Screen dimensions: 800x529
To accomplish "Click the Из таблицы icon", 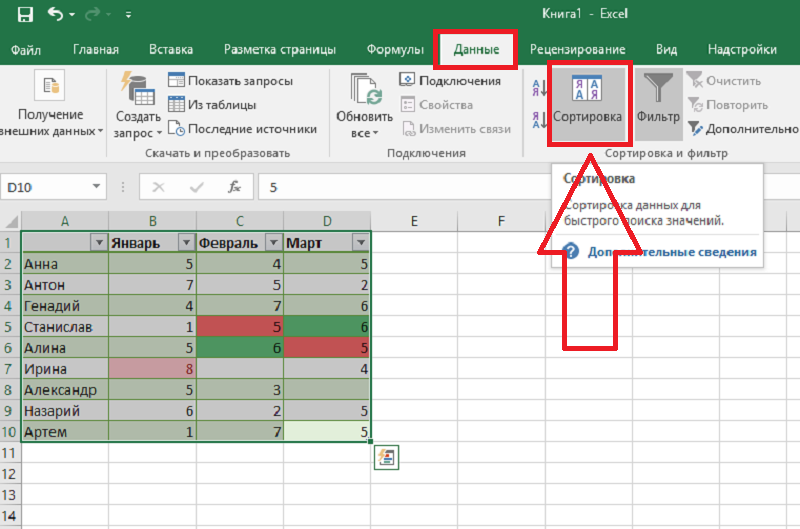I will [176, 105].
